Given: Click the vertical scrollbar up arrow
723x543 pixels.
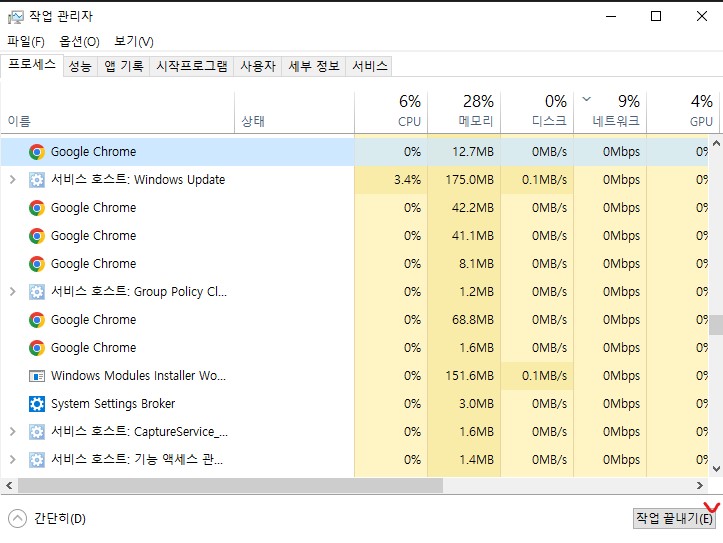Looking at the screenshot, I should pyautogui.click(x=716, y=143).
